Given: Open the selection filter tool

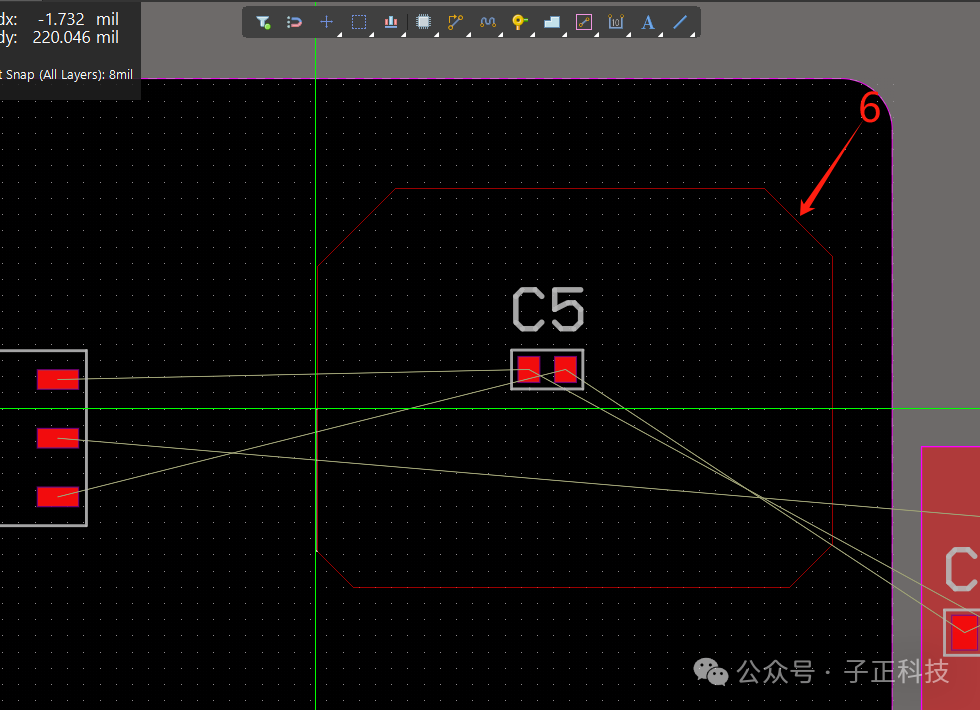Looking at the screenshot, I should click(263, 22).
